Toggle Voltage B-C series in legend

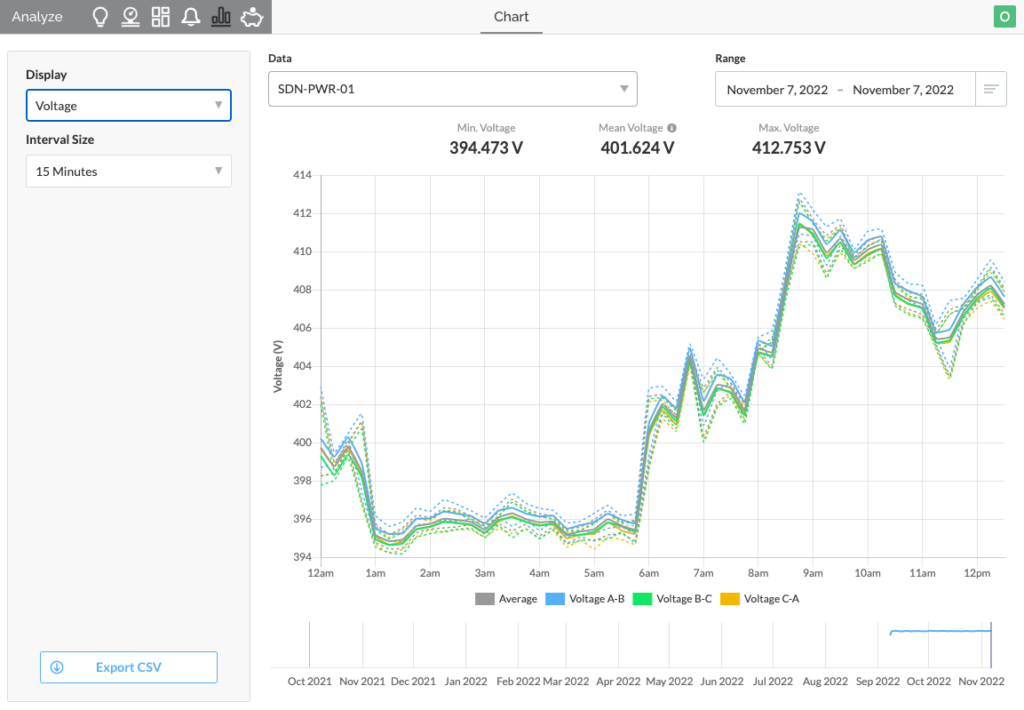[672, 599]
